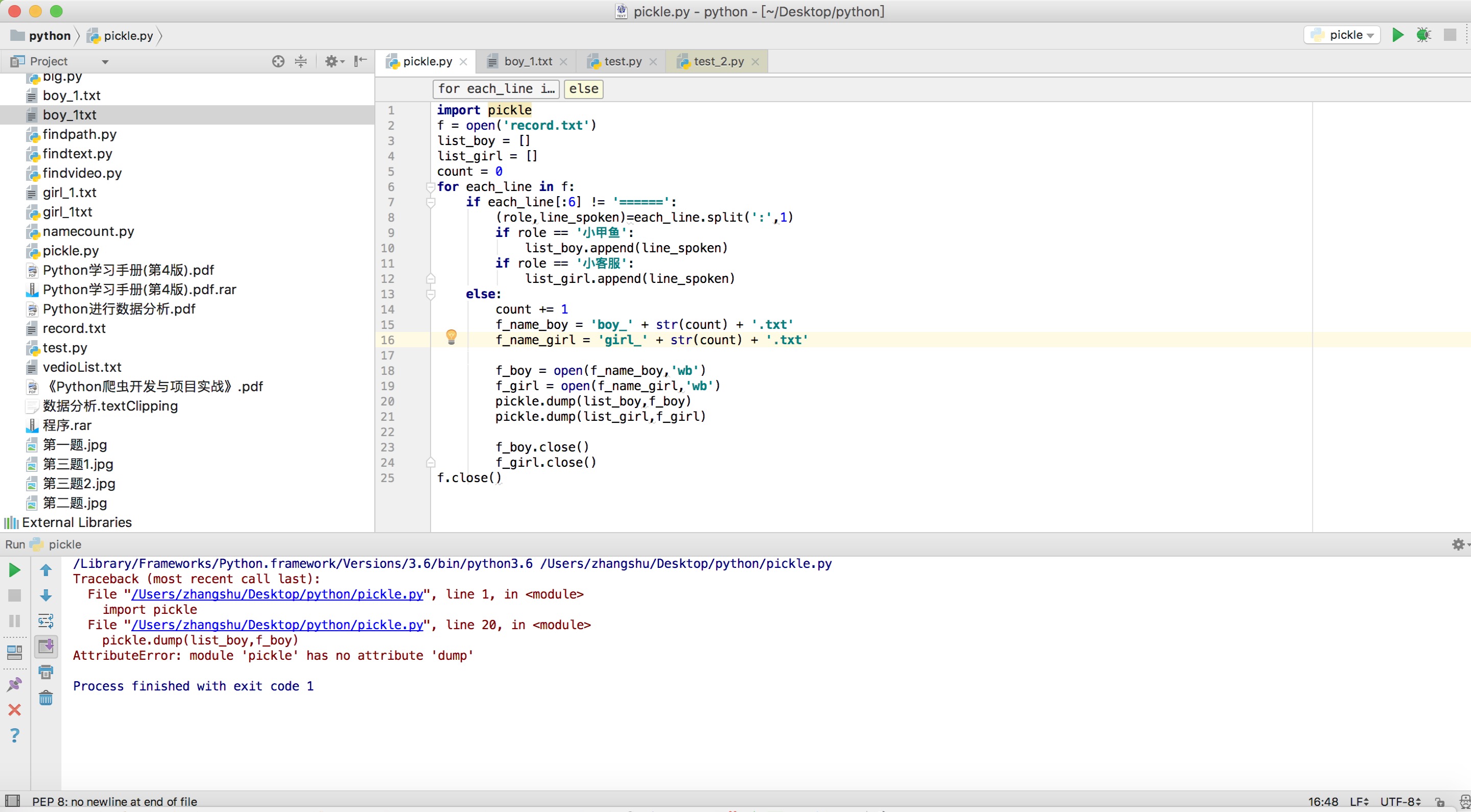Viewport: 1471px width, 812px height.
Task: Click the green Run button in top toolbar
Action: (x=1397, y=35)
